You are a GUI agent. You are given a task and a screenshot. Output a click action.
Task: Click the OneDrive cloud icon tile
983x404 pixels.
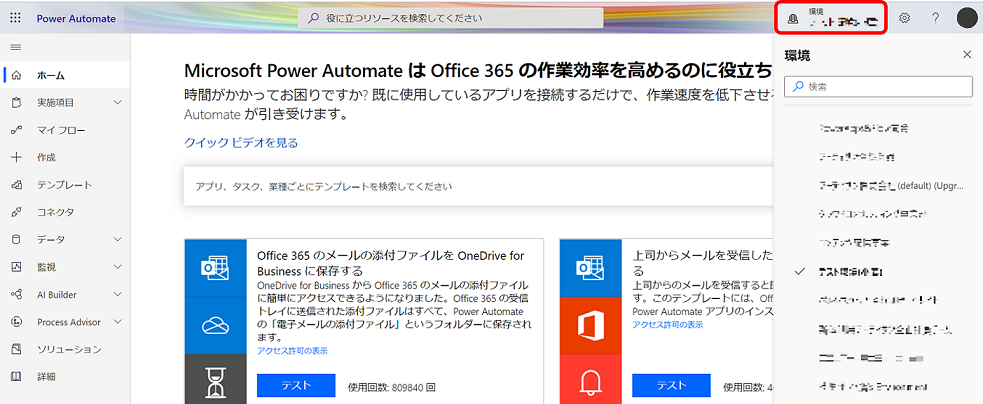click(215, 326)
